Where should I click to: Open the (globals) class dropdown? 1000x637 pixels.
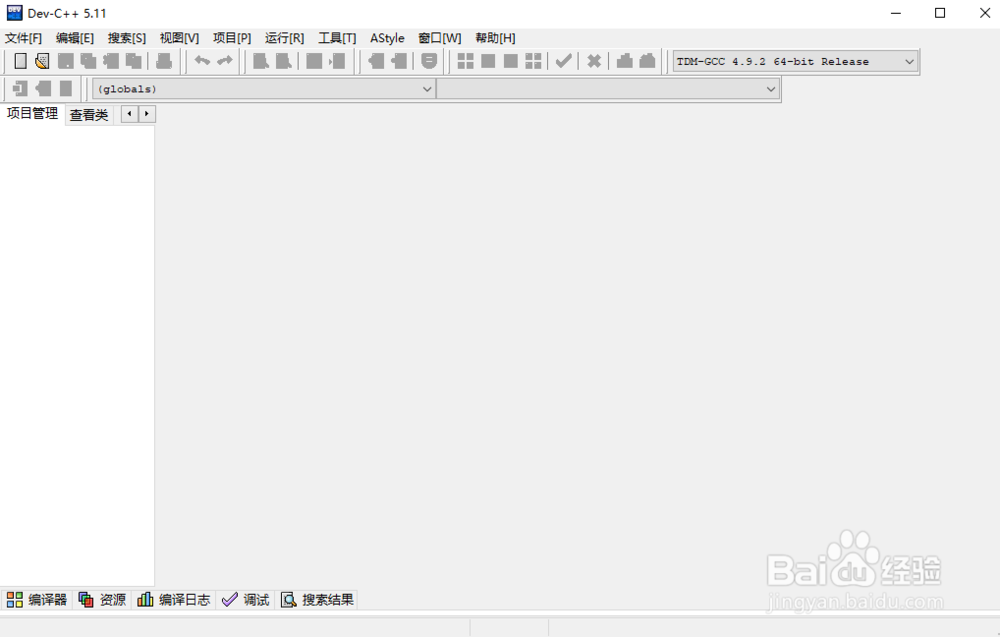[264, 89]
